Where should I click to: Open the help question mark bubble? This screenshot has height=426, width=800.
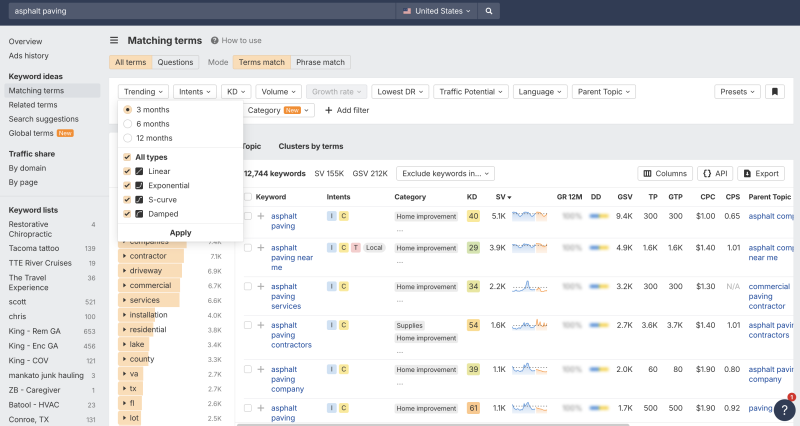785,408
